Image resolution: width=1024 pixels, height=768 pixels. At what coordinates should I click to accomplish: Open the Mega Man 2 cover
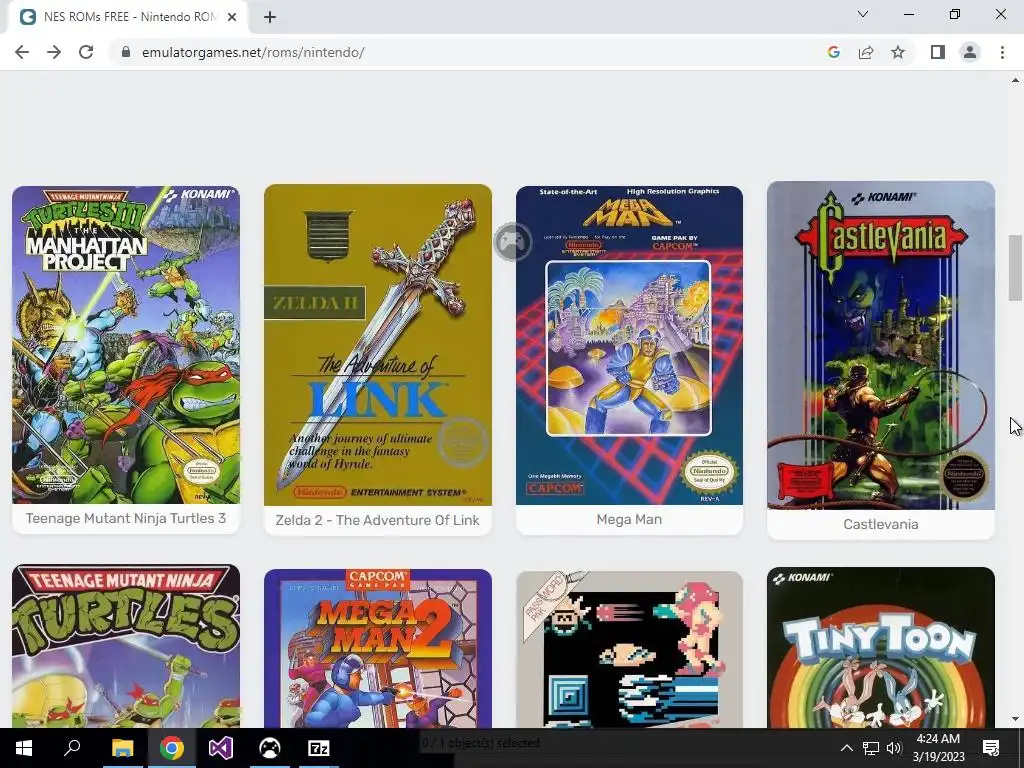[x=377, y=648]
